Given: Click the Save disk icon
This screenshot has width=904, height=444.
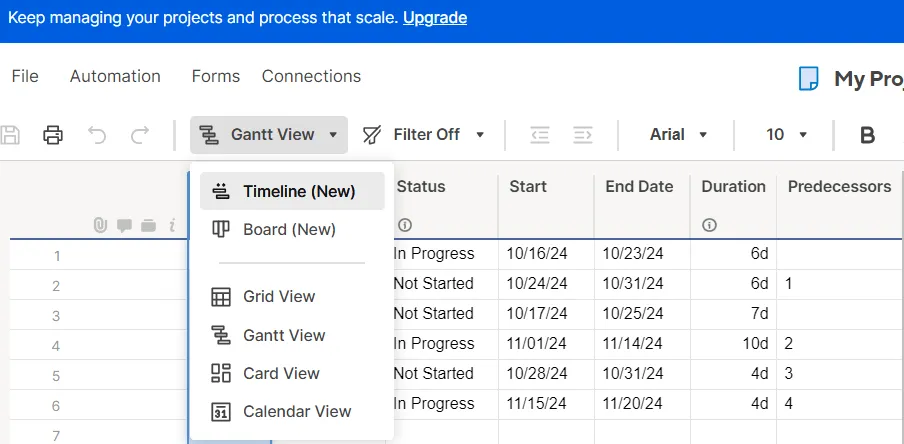Looking at the screenshot, I should (10, 135).
